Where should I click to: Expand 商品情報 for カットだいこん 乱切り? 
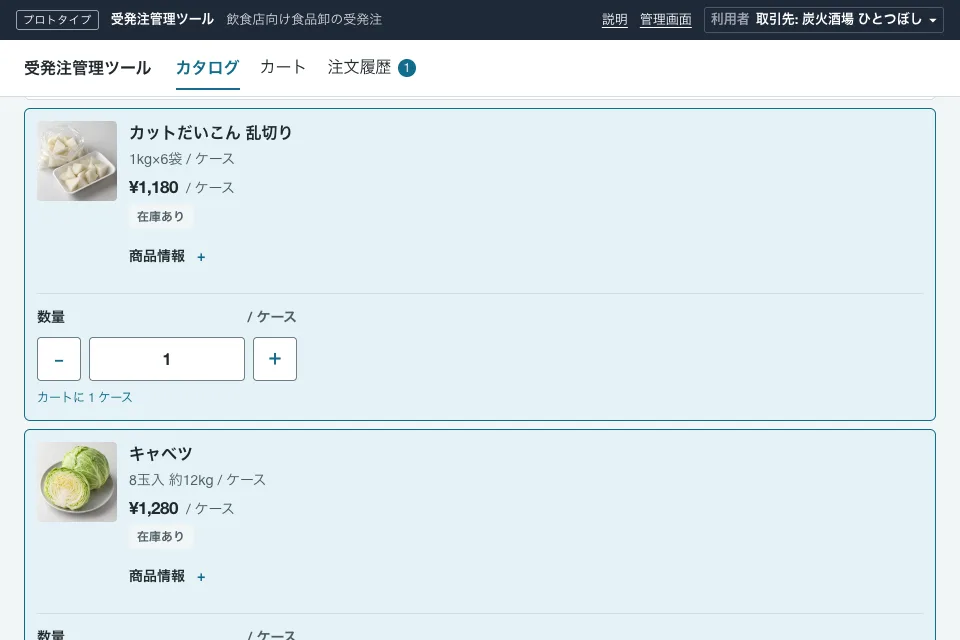167,257
